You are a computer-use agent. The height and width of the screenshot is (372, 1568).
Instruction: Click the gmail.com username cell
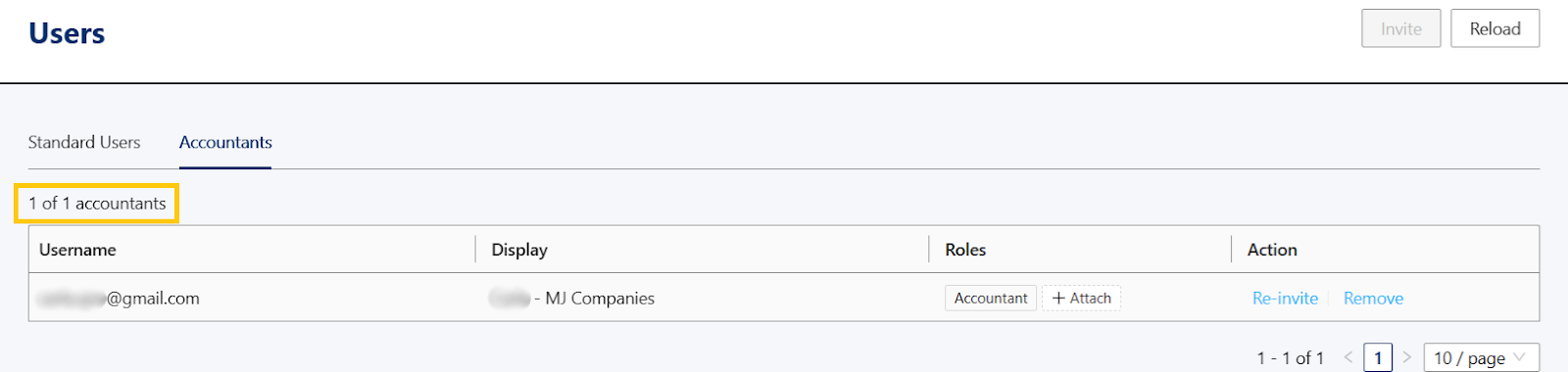[x=119, y=299]
